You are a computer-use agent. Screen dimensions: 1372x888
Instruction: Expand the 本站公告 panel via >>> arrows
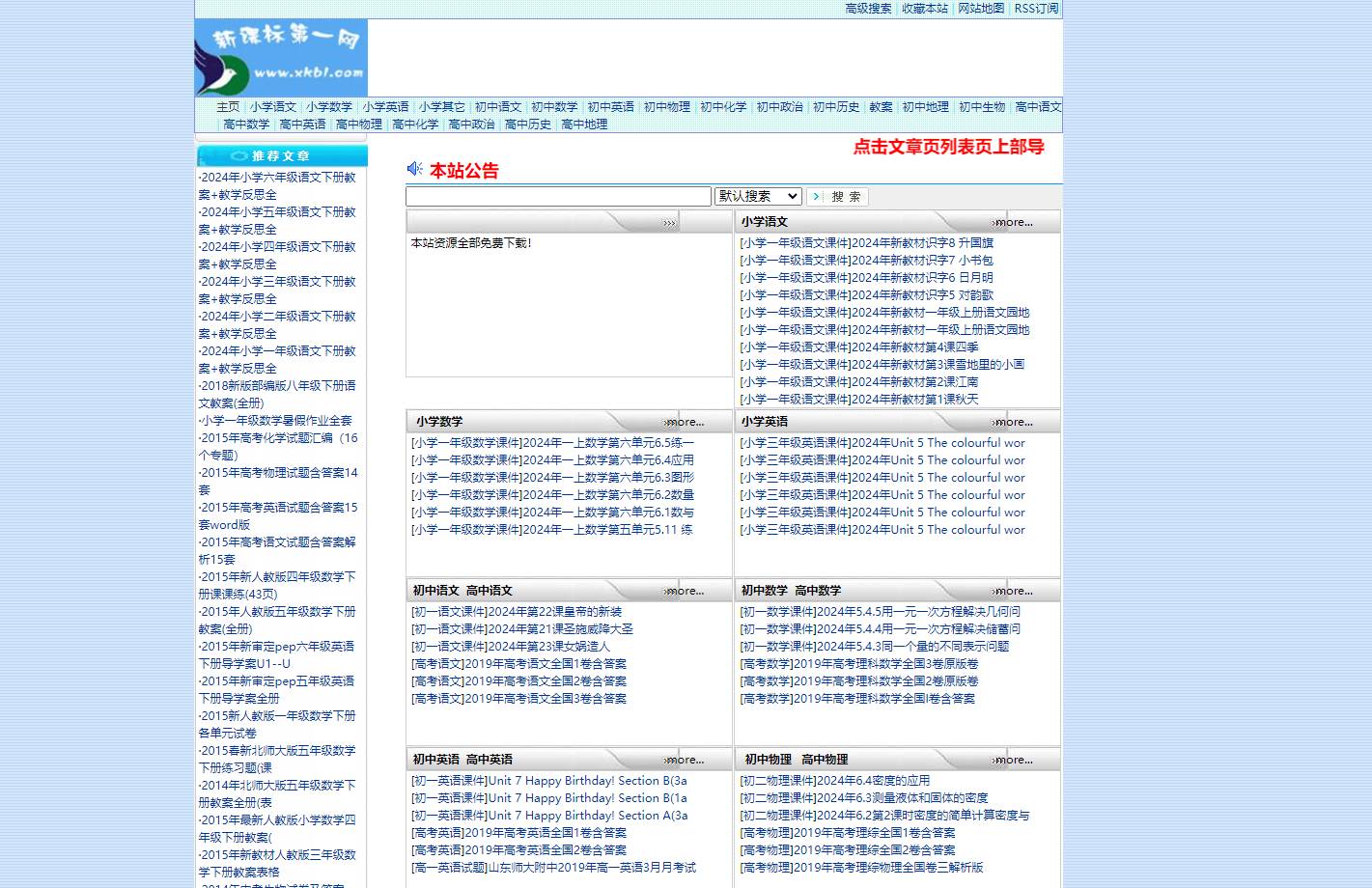click(x=668, y=221)
